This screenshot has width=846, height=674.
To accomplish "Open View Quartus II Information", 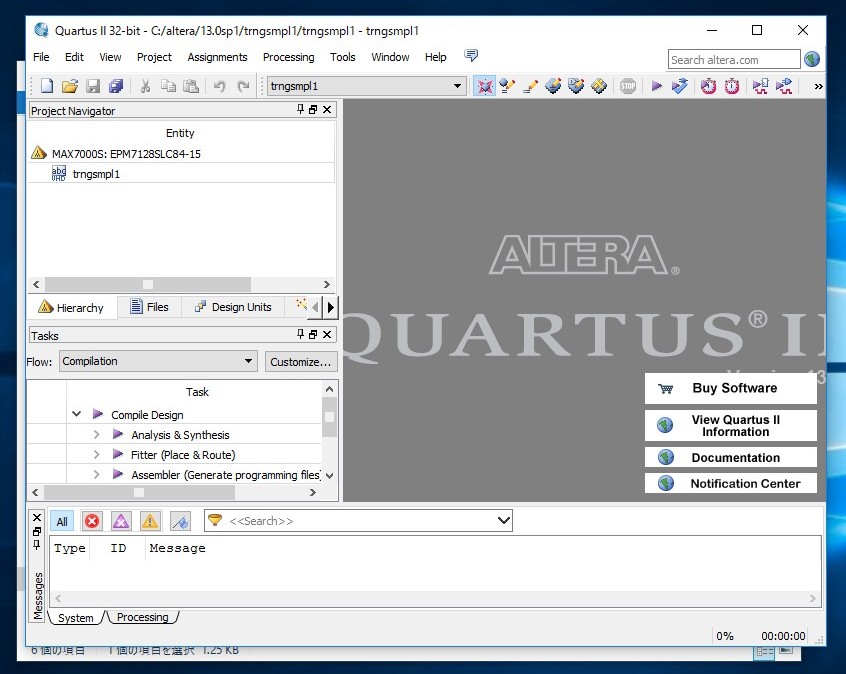I will [x=731, y=425].
